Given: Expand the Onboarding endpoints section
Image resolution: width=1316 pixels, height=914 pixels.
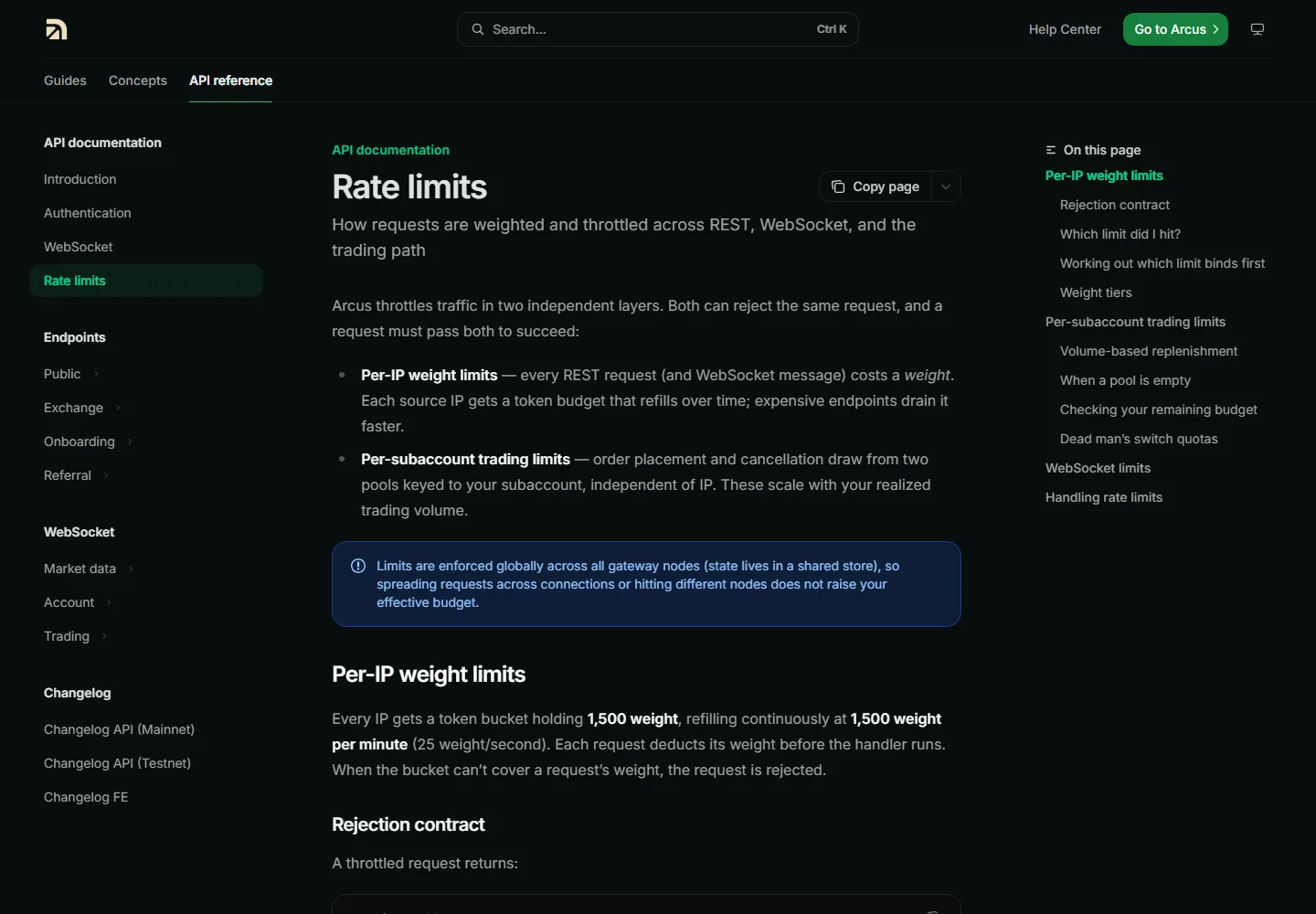Looking at the screenshot, I should (130, 441).
